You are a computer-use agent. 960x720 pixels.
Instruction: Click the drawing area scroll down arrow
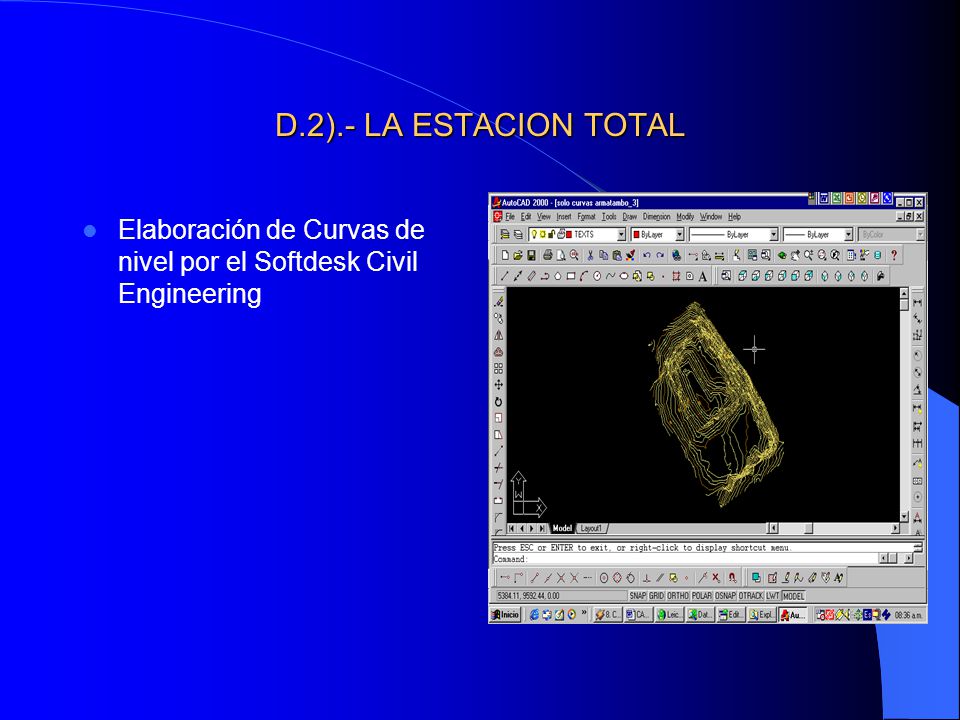pyautogui.click(x=904, y=517)
